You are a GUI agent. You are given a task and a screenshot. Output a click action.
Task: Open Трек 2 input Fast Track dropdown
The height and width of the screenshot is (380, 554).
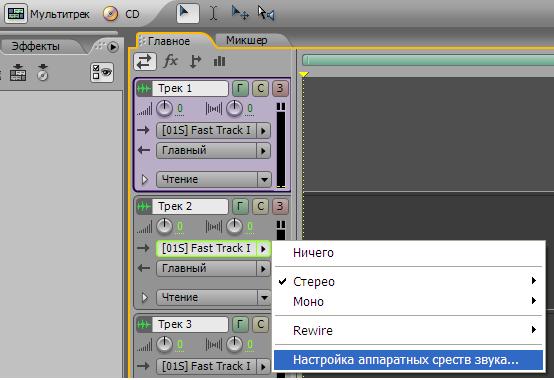coord(213,248)
